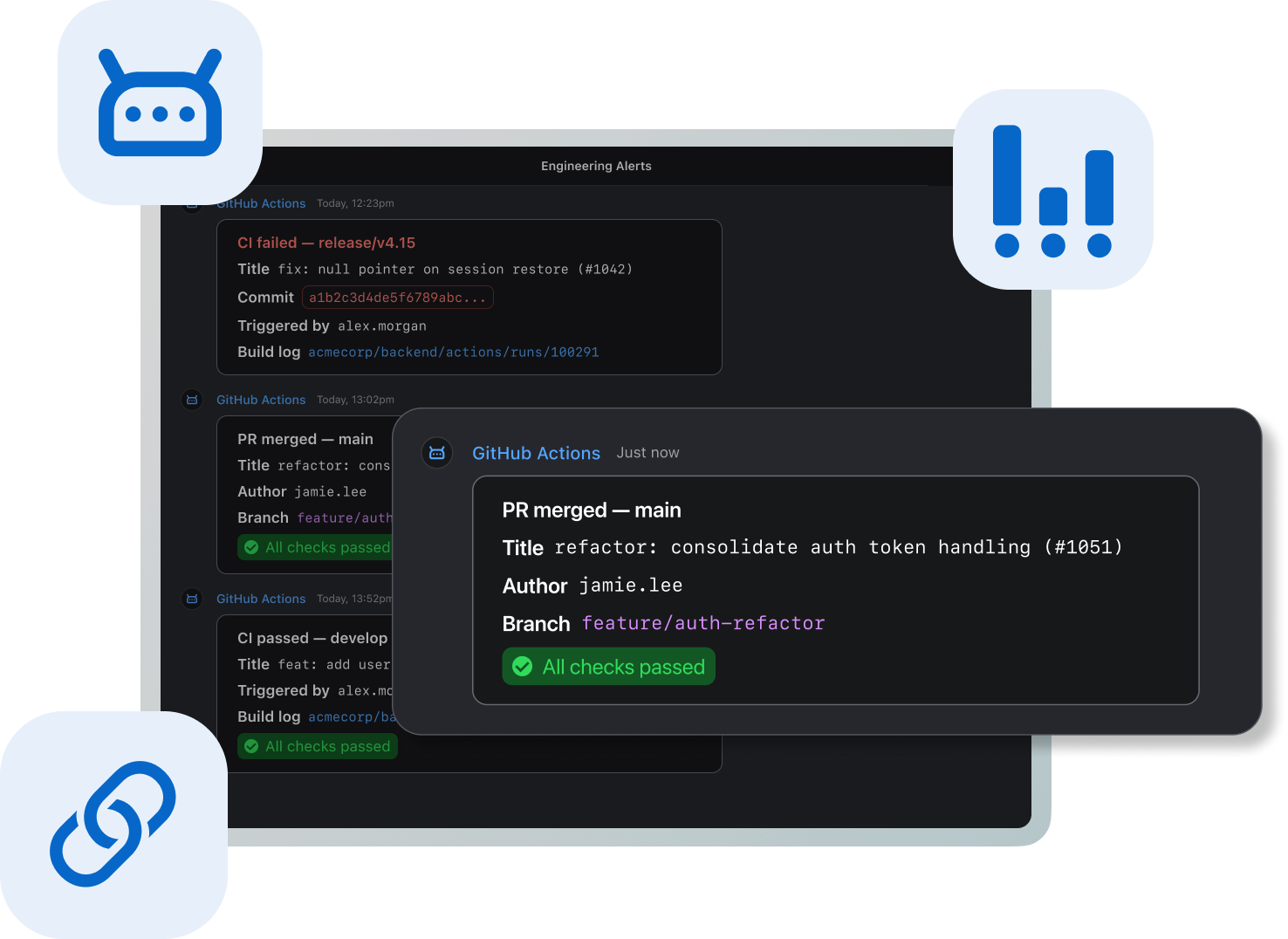Open the build log link runs/100291

click(x=453, y=353)
